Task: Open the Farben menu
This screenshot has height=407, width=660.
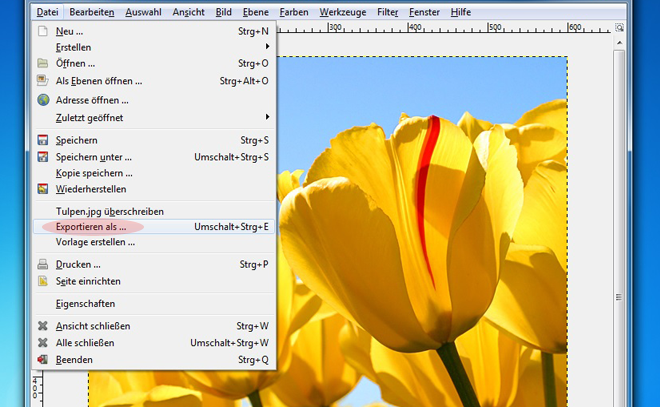Action: (x=293, y=12)
